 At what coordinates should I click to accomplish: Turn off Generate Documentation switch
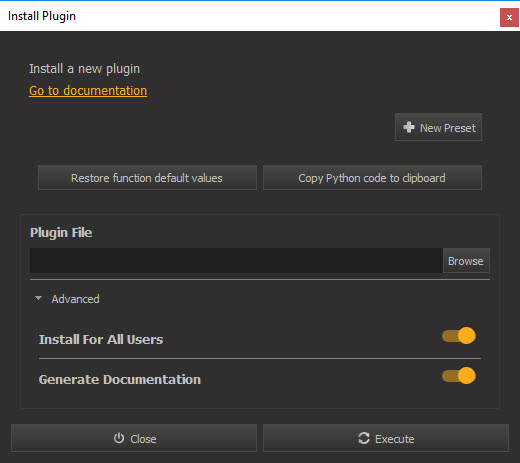coord(459,376)
